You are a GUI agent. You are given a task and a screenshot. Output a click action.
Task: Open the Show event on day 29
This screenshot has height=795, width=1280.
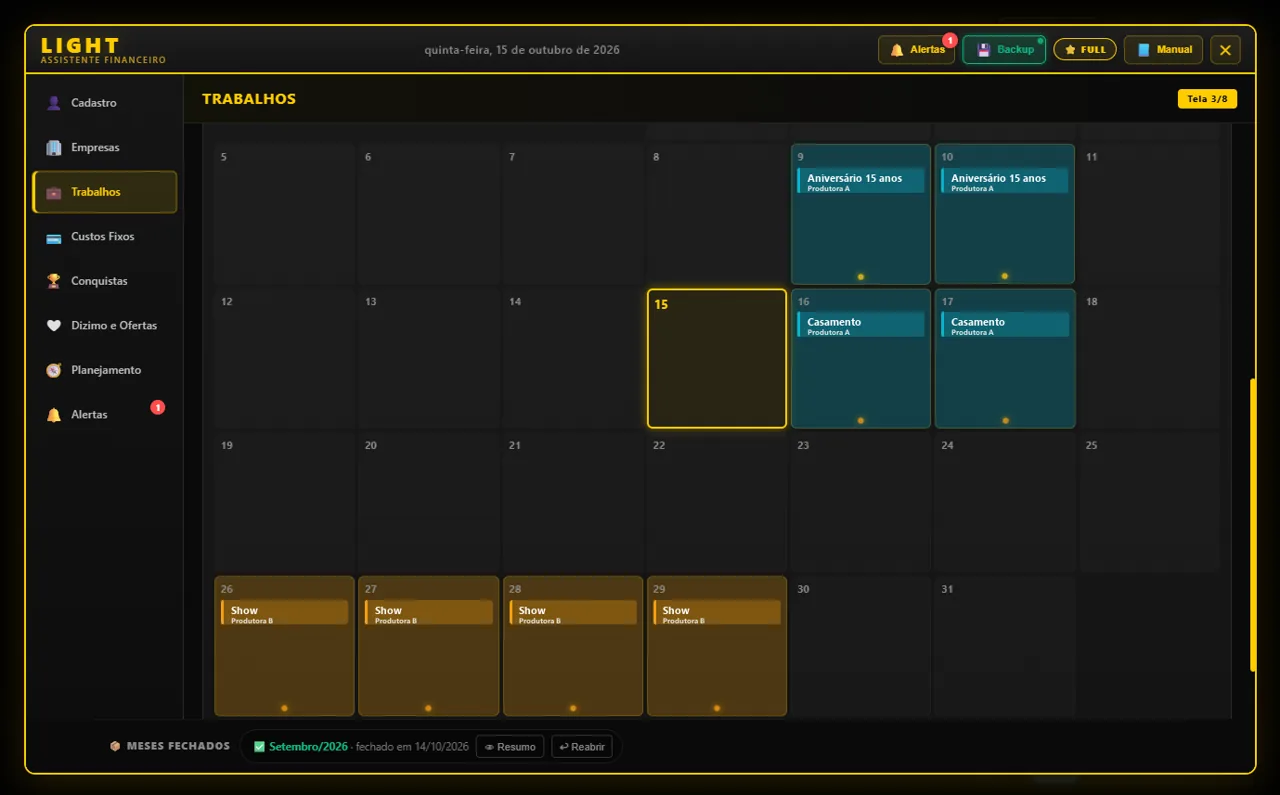tap(717, 613)
